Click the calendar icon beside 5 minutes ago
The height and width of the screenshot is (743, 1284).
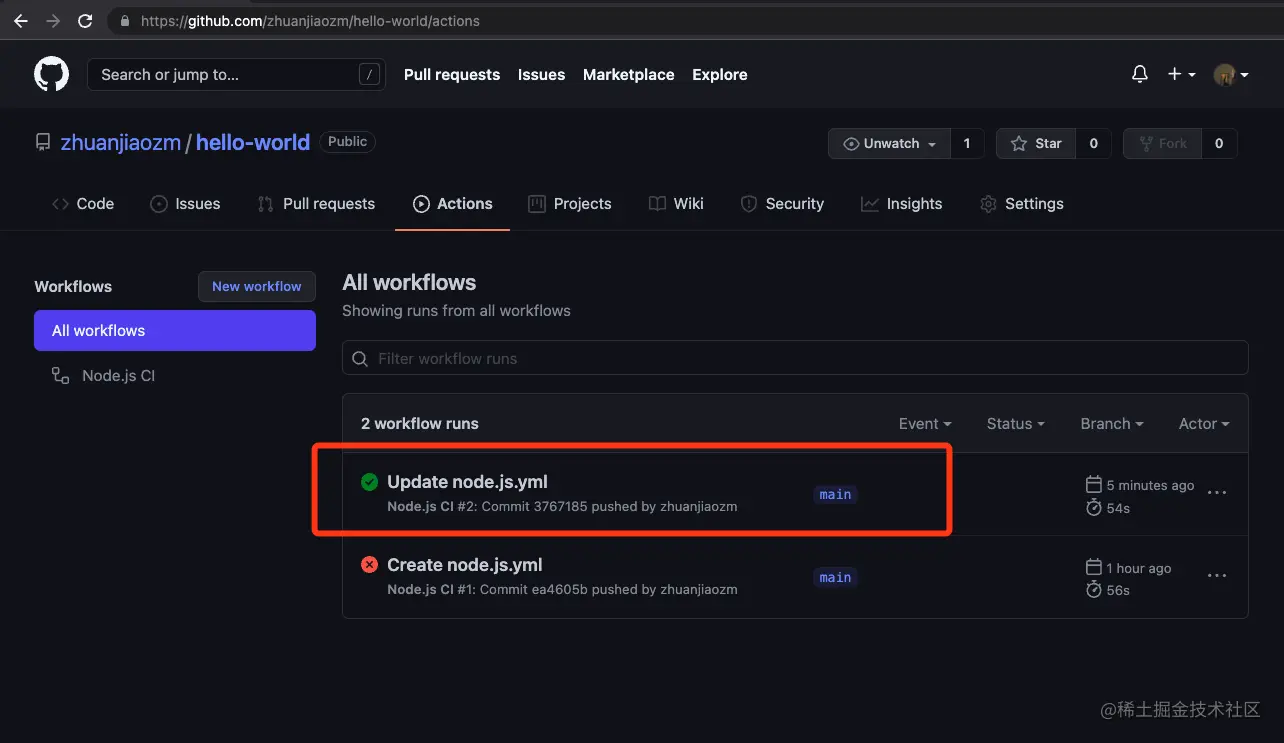click(1093, 485)
